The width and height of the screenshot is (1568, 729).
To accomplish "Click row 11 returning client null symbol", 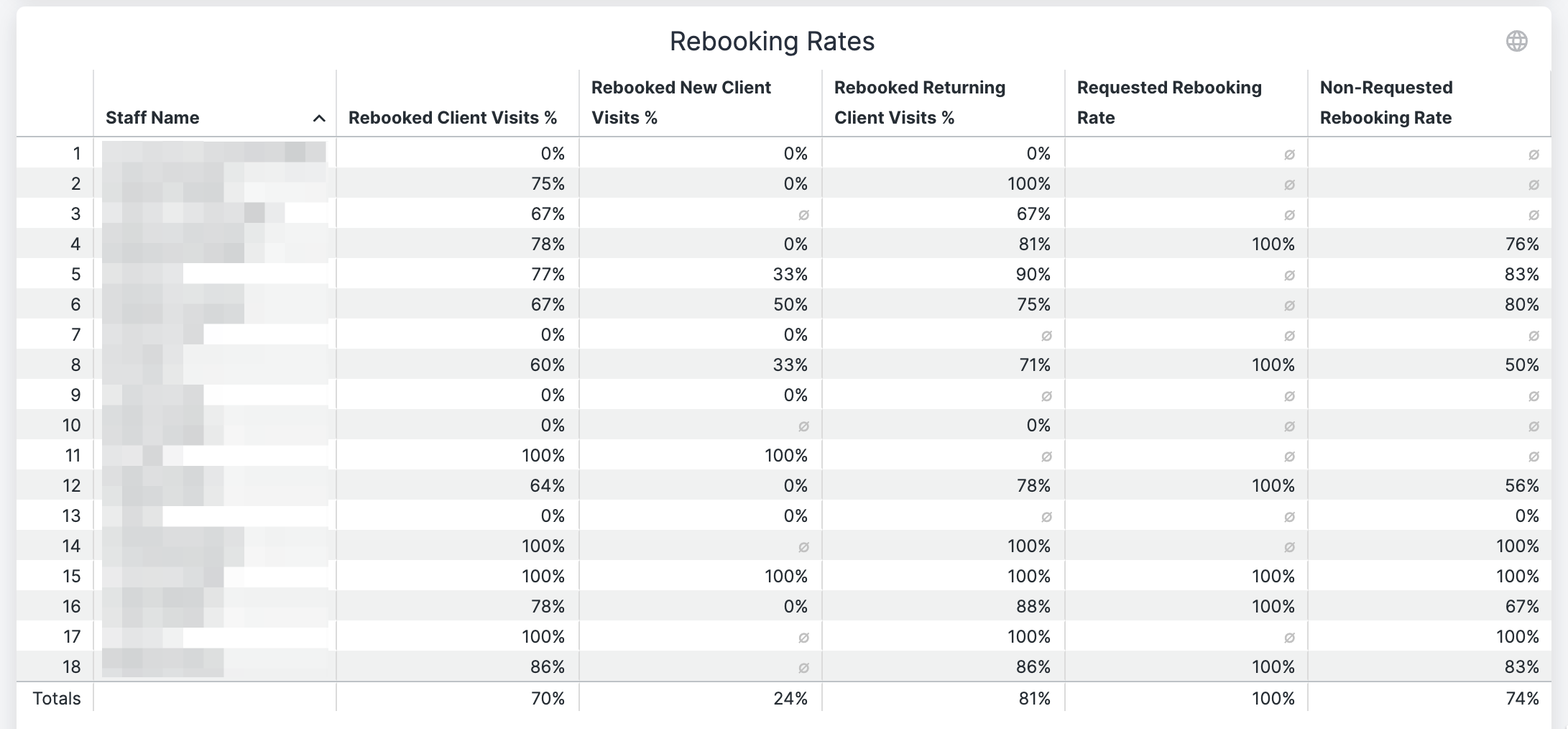I will (1046, 457).
